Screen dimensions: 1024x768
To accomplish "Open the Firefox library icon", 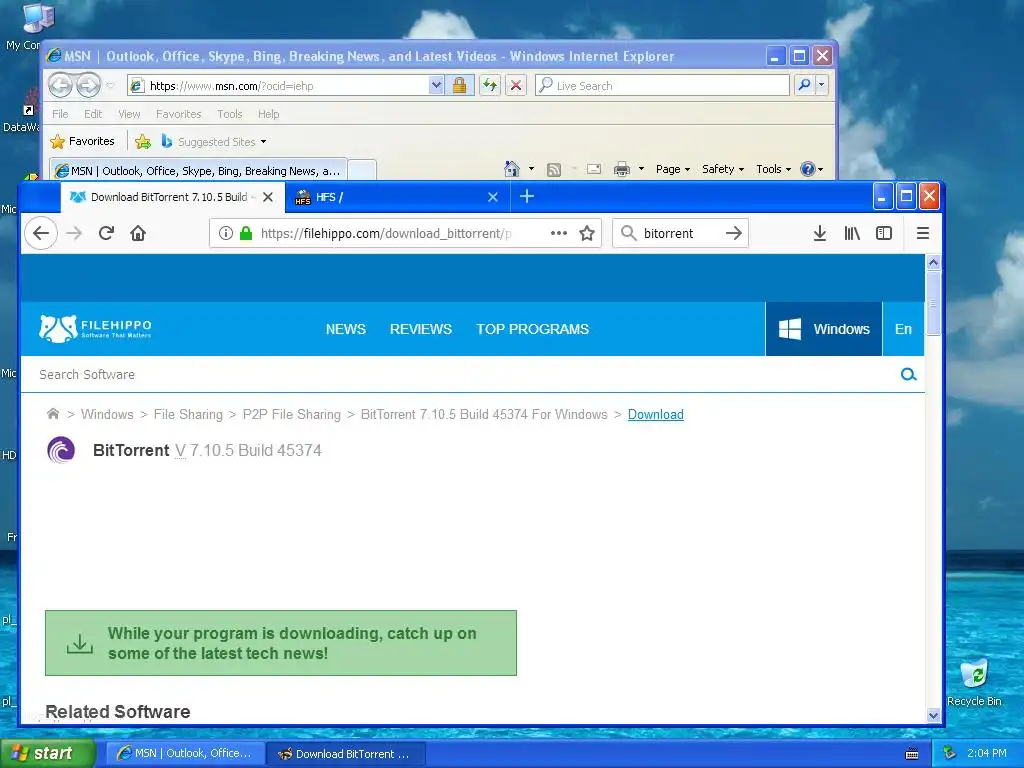I will (x=852, y=233).
